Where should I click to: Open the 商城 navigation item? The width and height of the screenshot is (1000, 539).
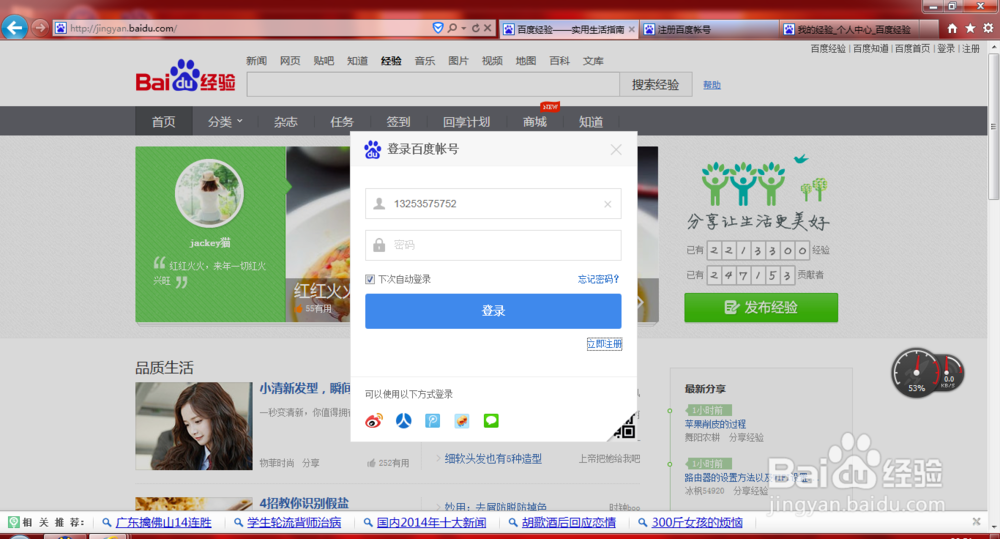534,122
